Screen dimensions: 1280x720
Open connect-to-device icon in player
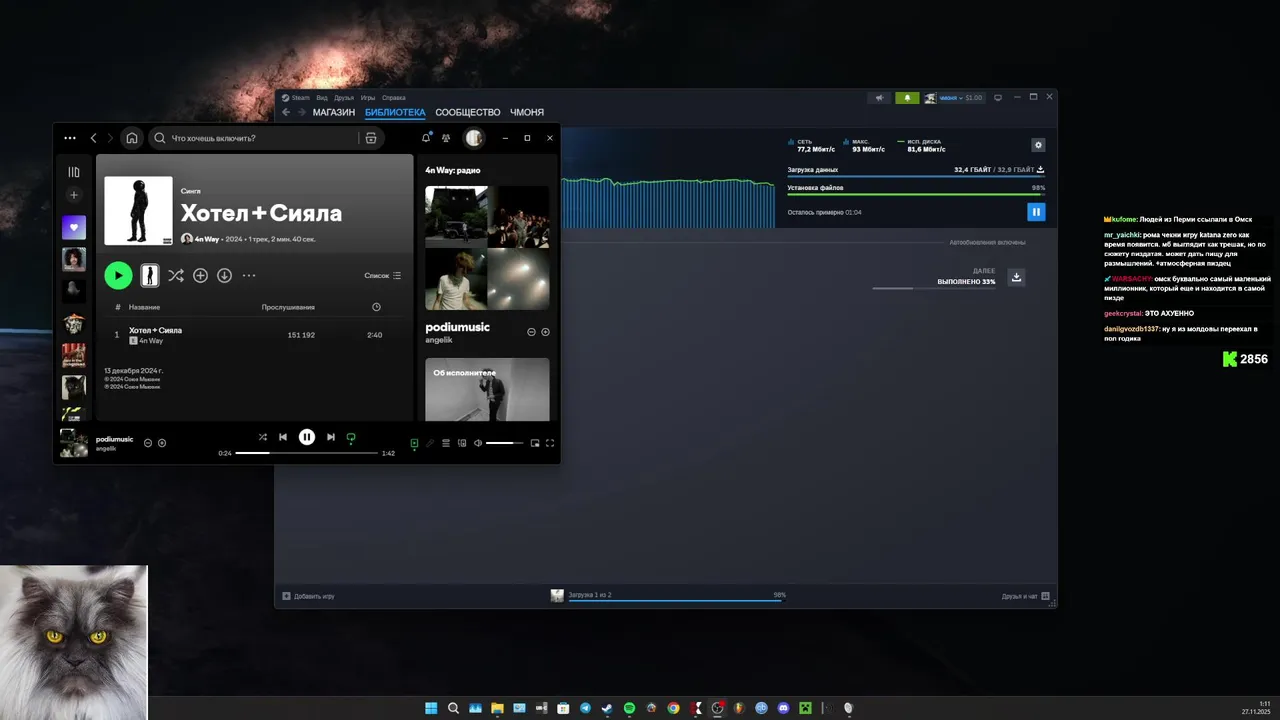pos(462,443)
